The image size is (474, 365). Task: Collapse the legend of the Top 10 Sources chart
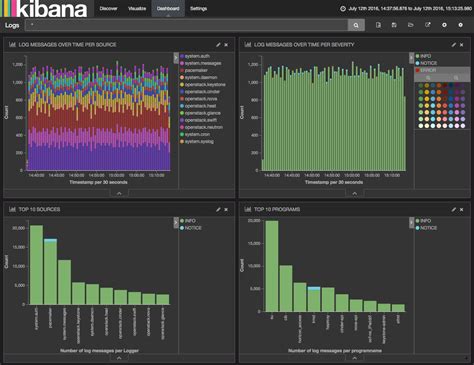click(176, 223)
